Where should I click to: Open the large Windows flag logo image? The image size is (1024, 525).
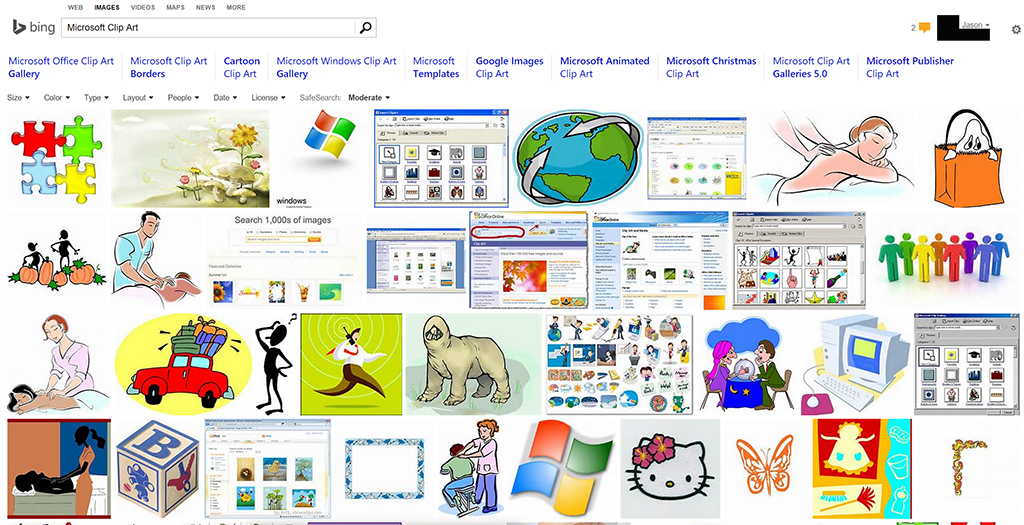click(562, 469)
